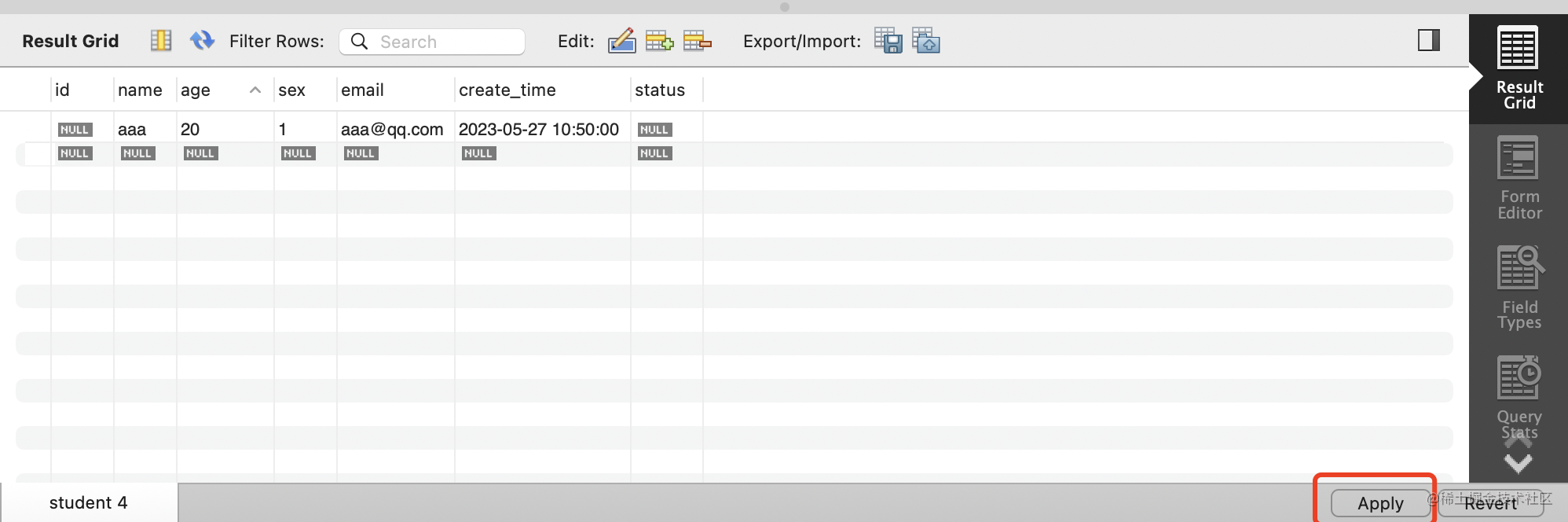Screen dimensions: 1568x522
Task: Click the email column header
Action: 362,90
